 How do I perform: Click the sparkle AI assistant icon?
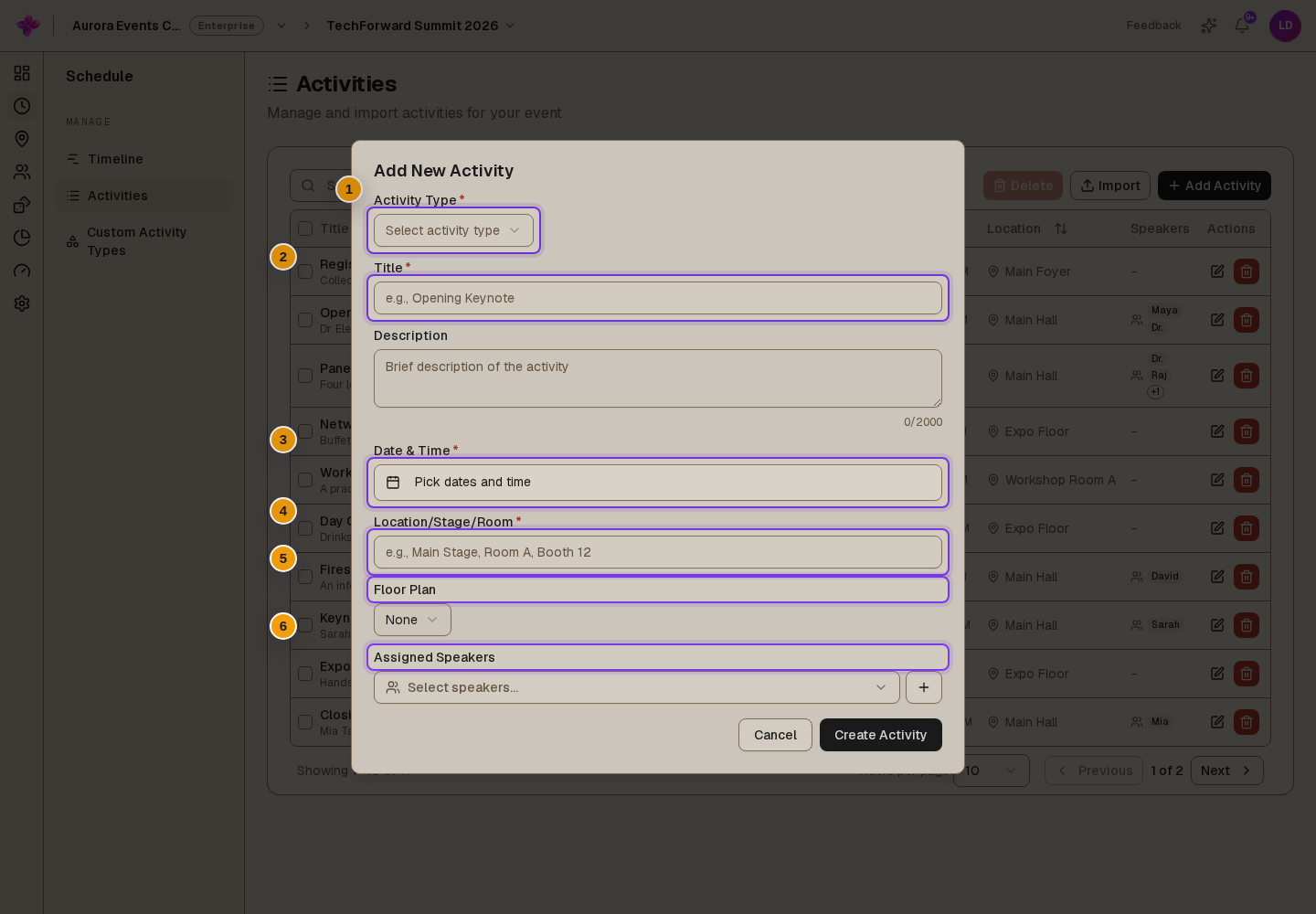[x=1209, y=26]
